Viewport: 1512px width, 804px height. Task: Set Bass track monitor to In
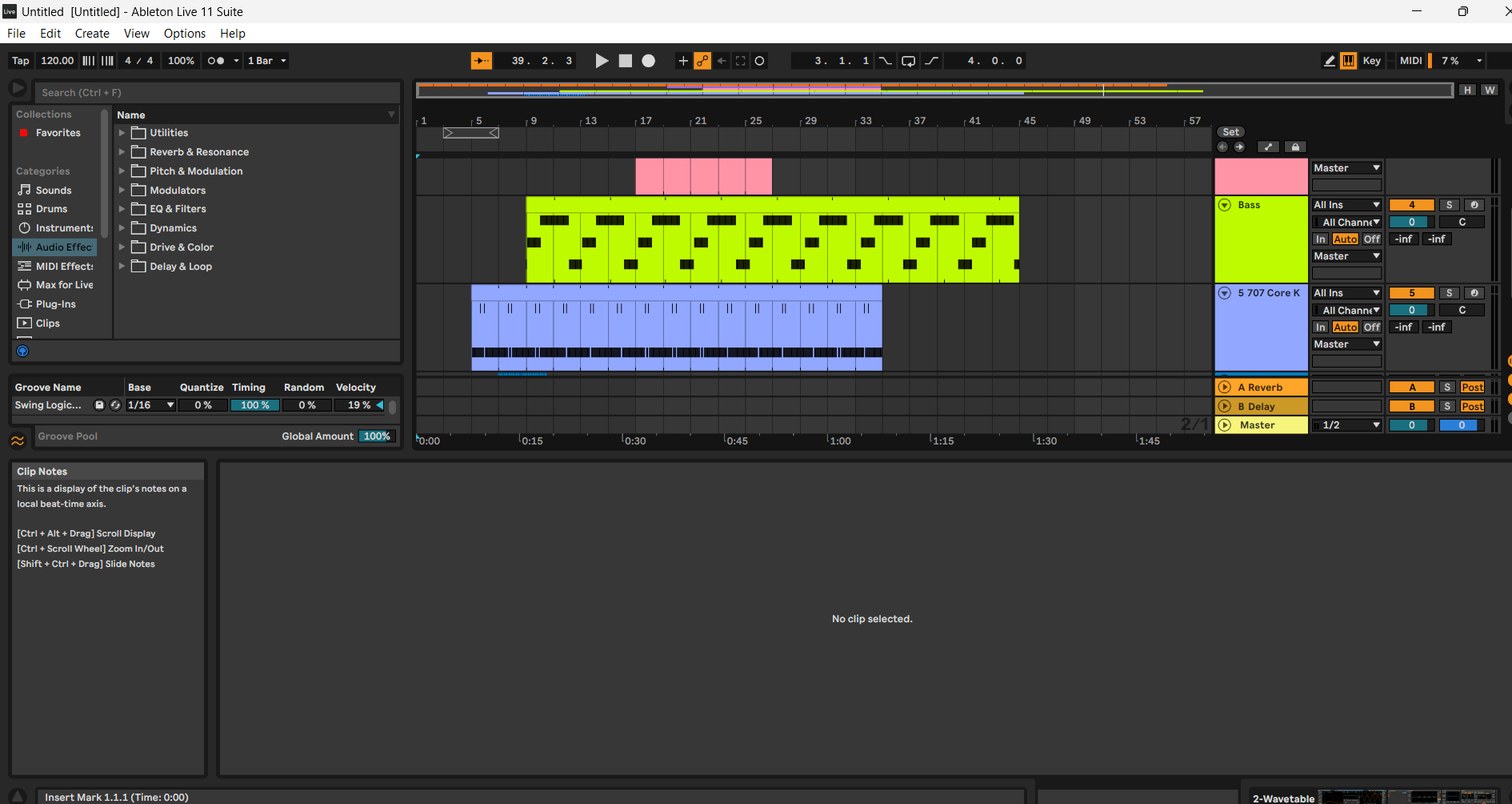(1320, 239)
